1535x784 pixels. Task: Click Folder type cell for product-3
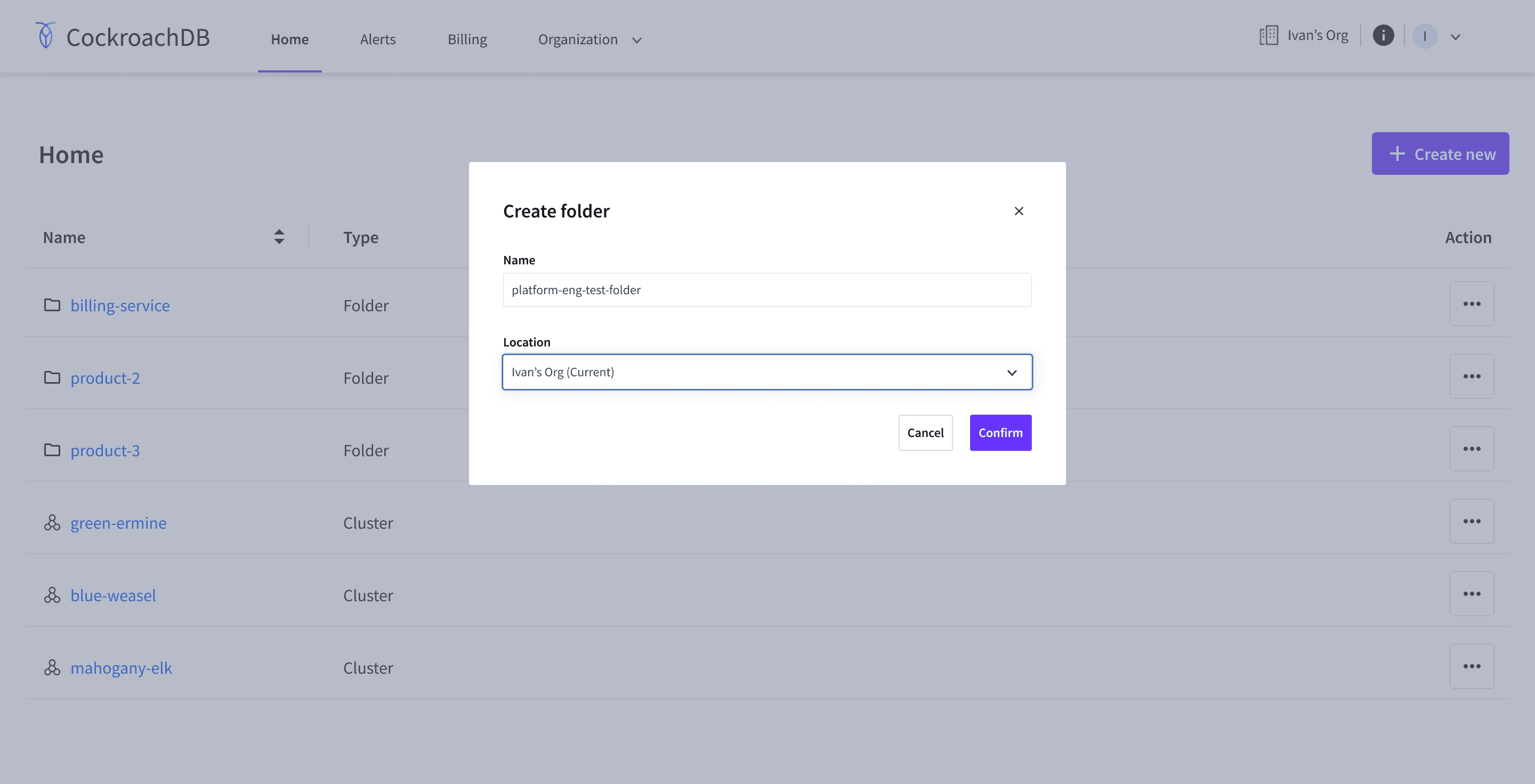pos(366,450)
